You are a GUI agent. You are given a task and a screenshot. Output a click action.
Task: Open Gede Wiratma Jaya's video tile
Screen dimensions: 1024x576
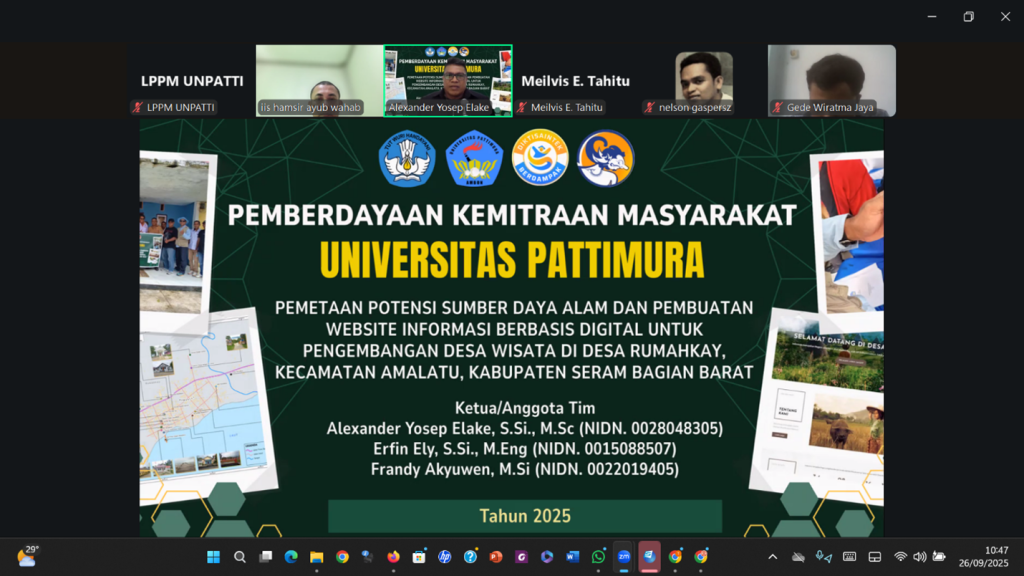[831, 80]
